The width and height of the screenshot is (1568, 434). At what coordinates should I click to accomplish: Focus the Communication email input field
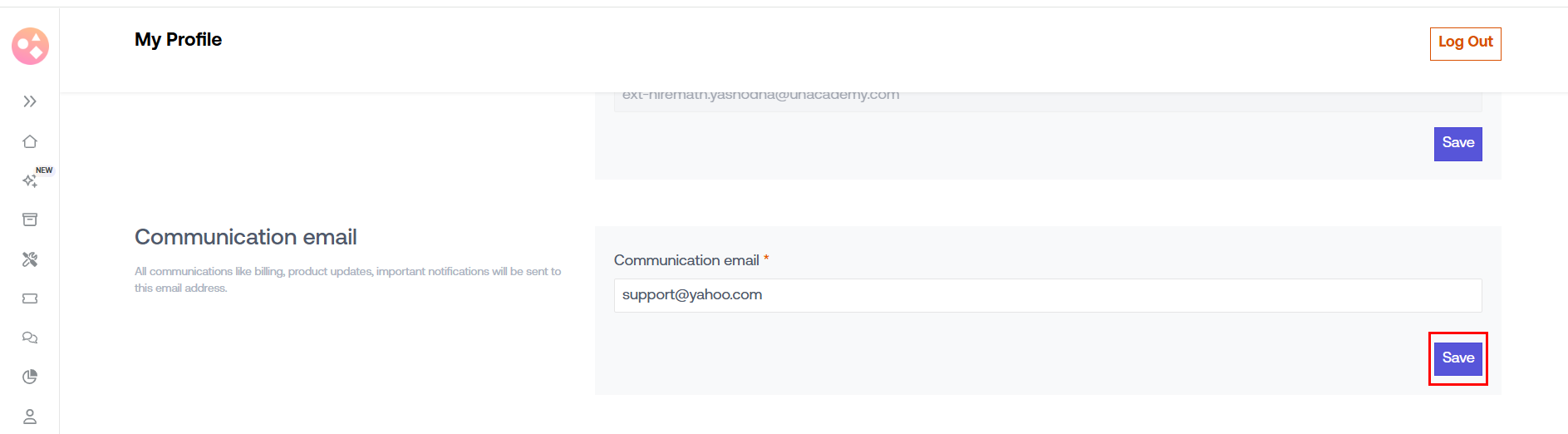tap(1047, 295)
